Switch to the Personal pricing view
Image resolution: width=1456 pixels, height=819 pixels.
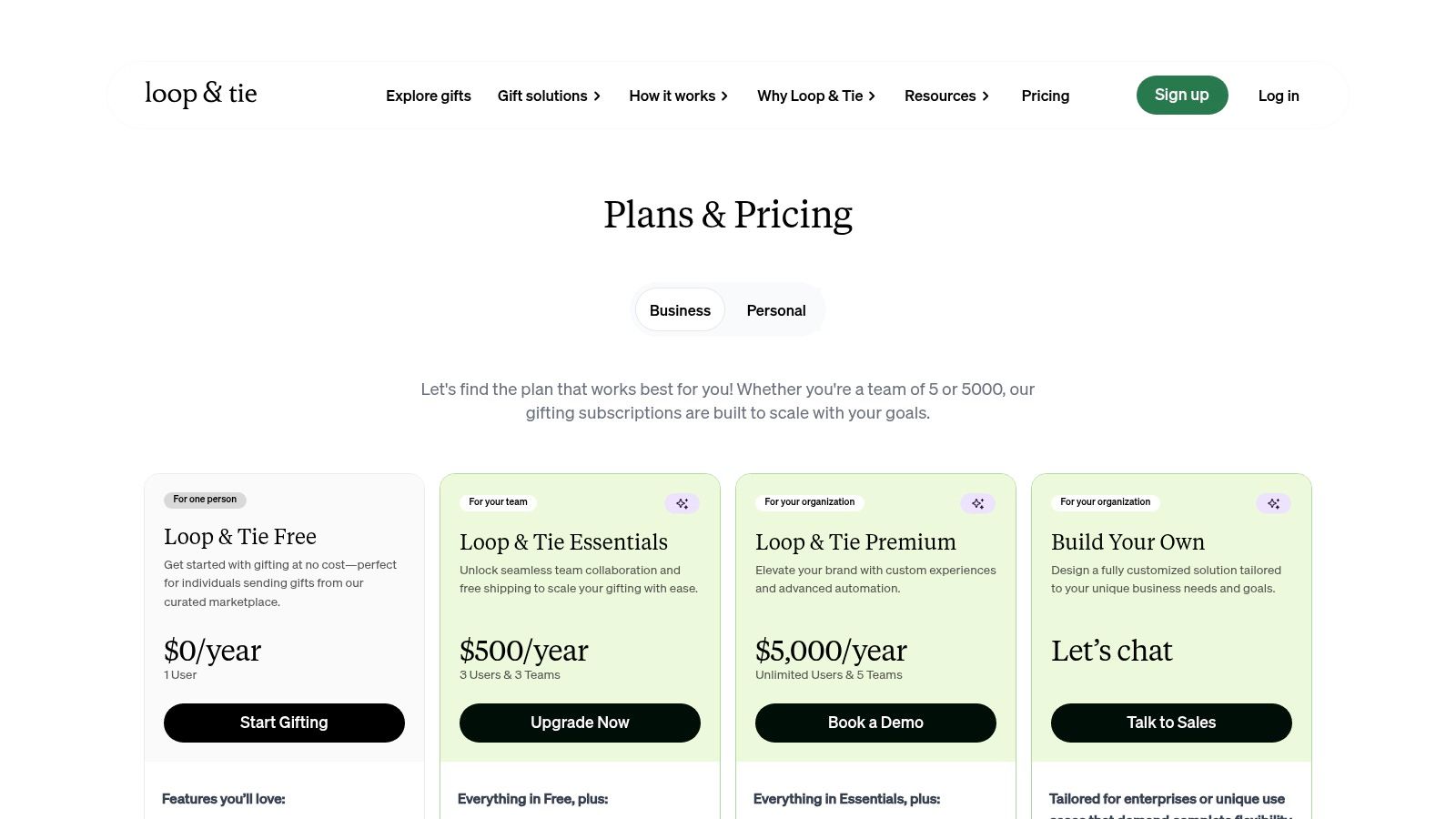775,309
